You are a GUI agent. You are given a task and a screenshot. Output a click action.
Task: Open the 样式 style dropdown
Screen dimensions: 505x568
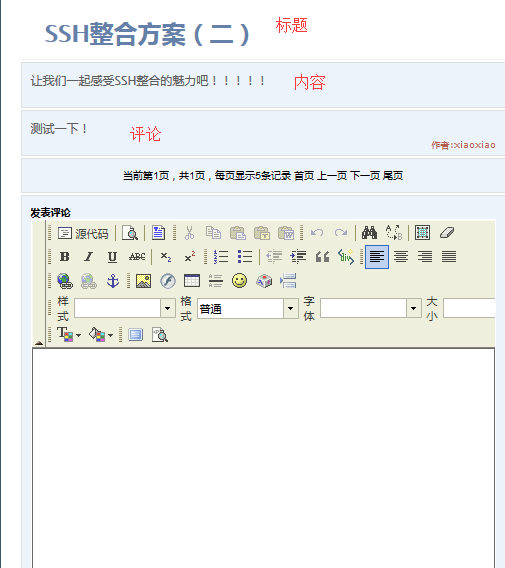click(x=125, y=308)
